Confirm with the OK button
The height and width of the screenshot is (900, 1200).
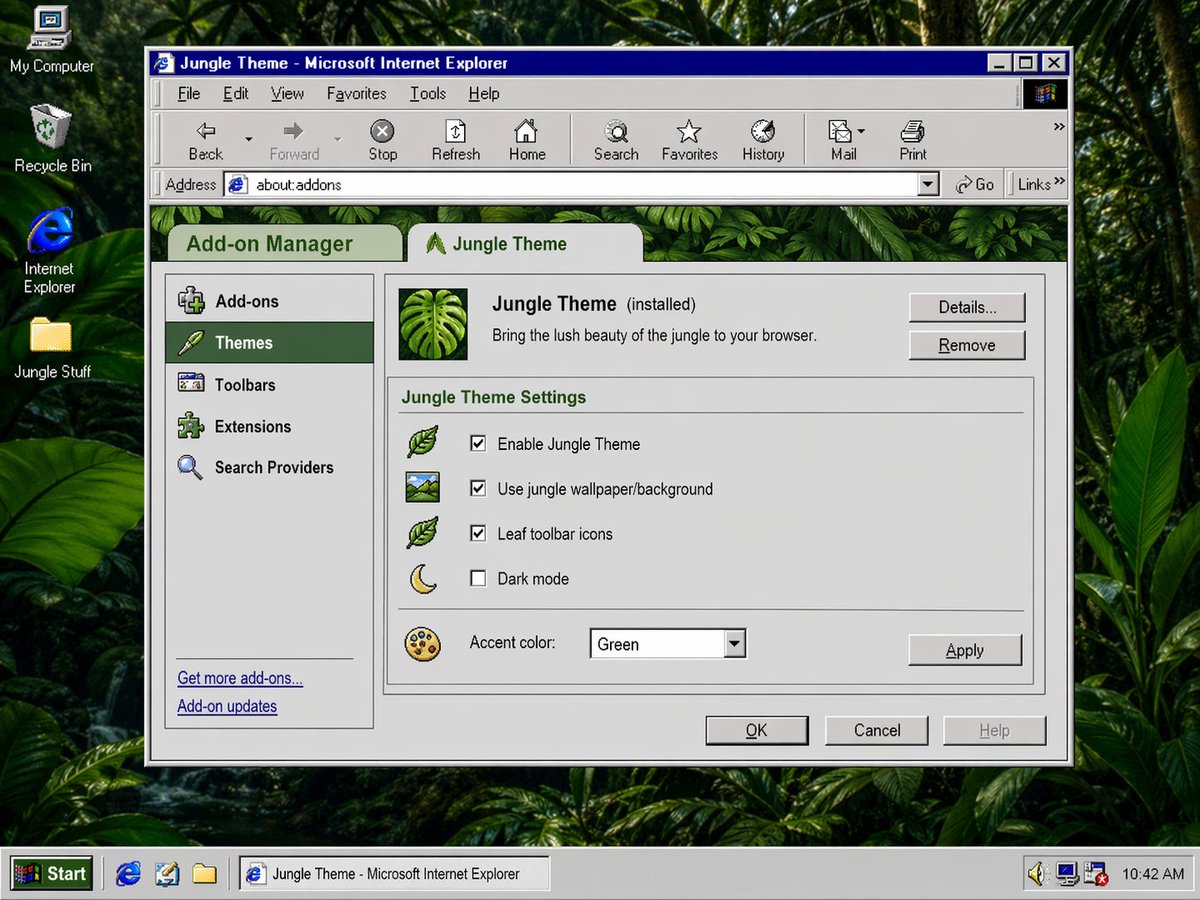click(x=757, y=730)
